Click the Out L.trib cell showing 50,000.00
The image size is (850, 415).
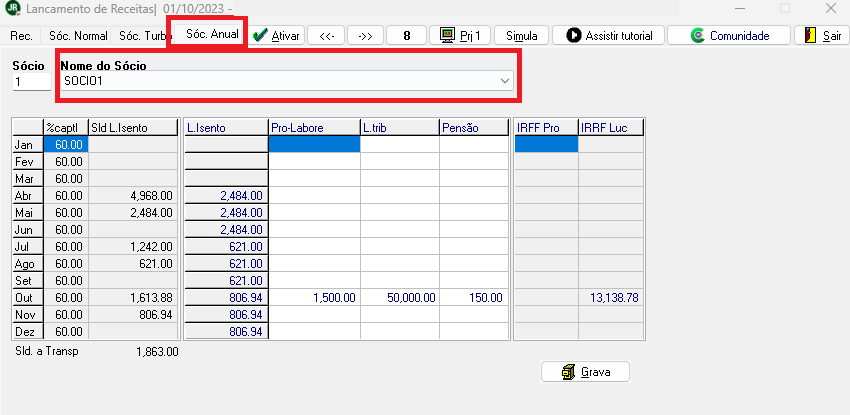coord(399,298)
